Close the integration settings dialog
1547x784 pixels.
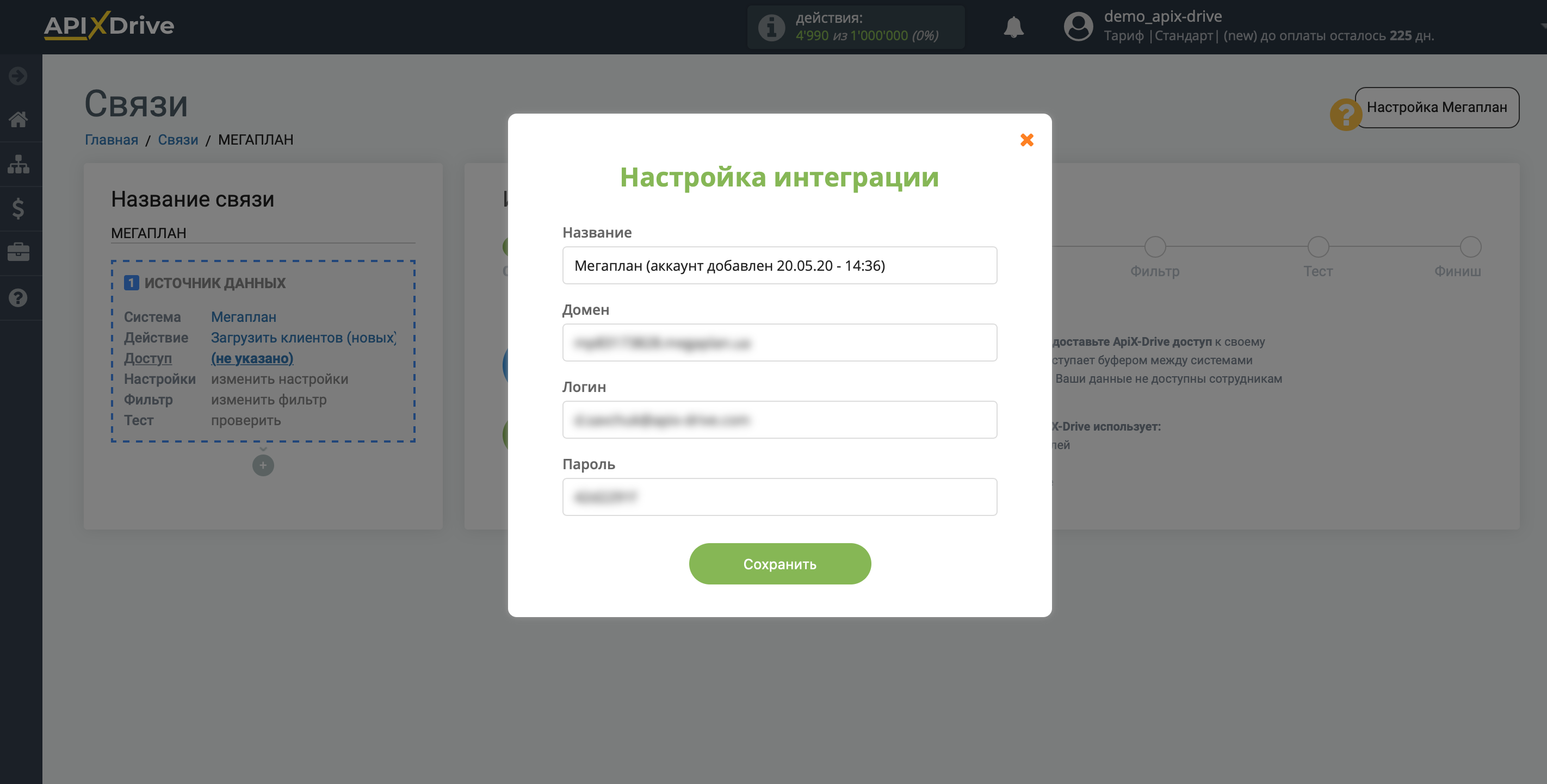1026,140
